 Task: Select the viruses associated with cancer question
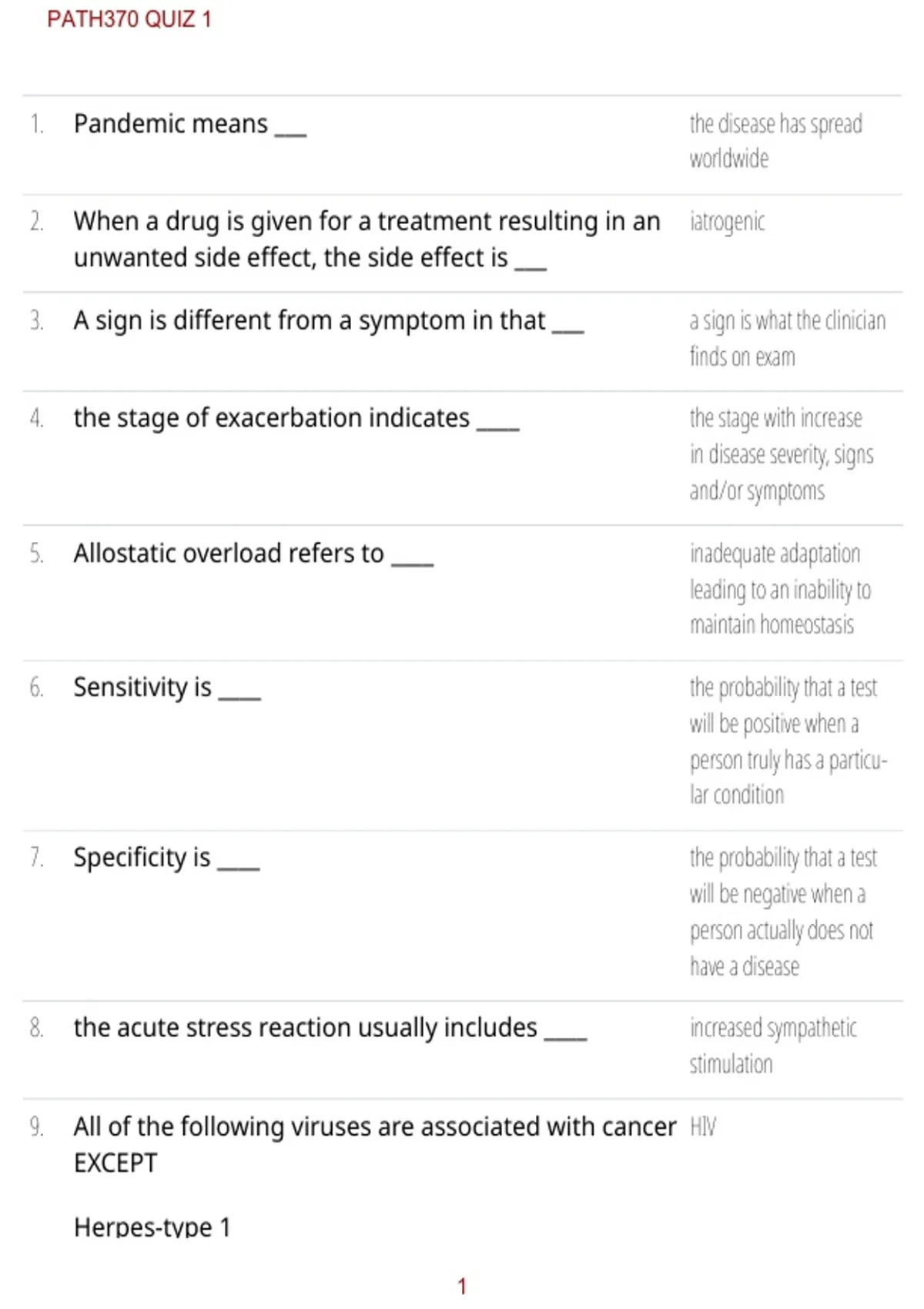coord(375,1144)
